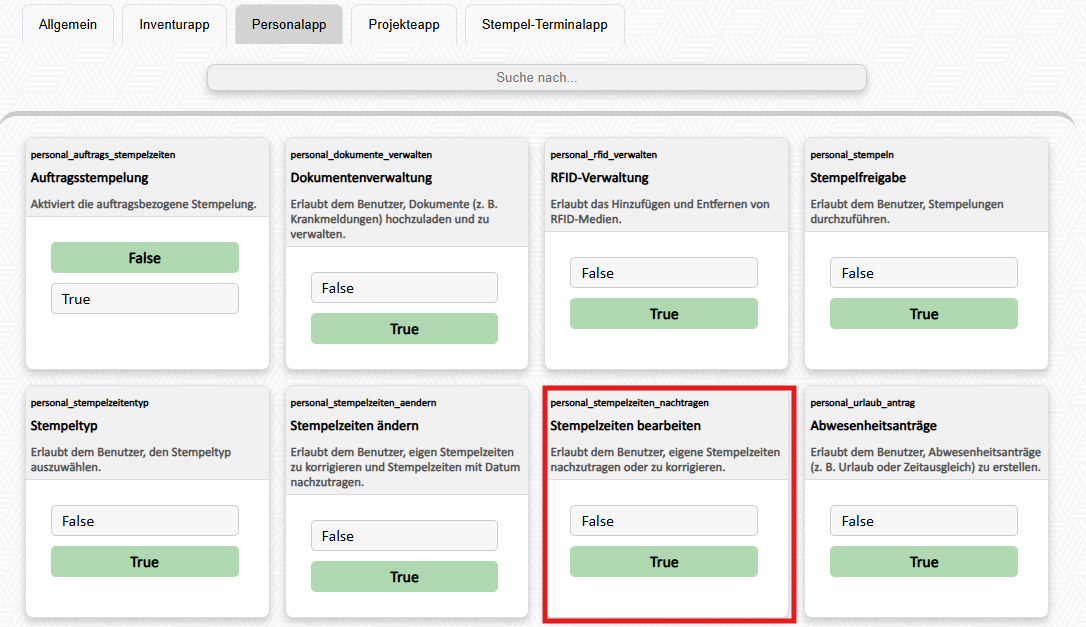This screenshot has height=627, width=1086.
Task: Set Stempelzeiten bearbeiten to True
Action: point(664,562)
